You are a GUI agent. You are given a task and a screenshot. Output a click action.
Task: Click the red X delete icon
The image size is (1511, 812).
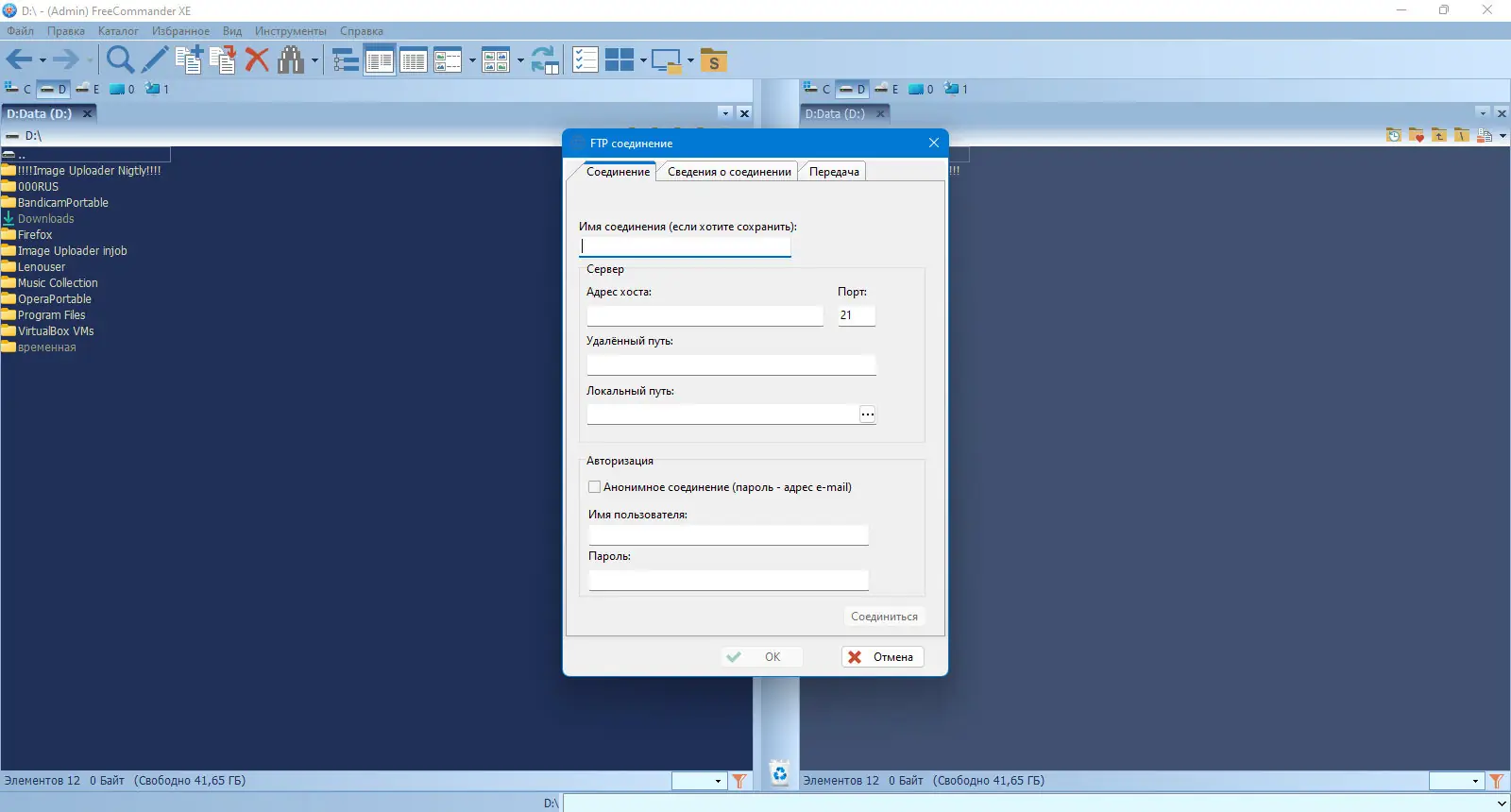pos(257,60)
